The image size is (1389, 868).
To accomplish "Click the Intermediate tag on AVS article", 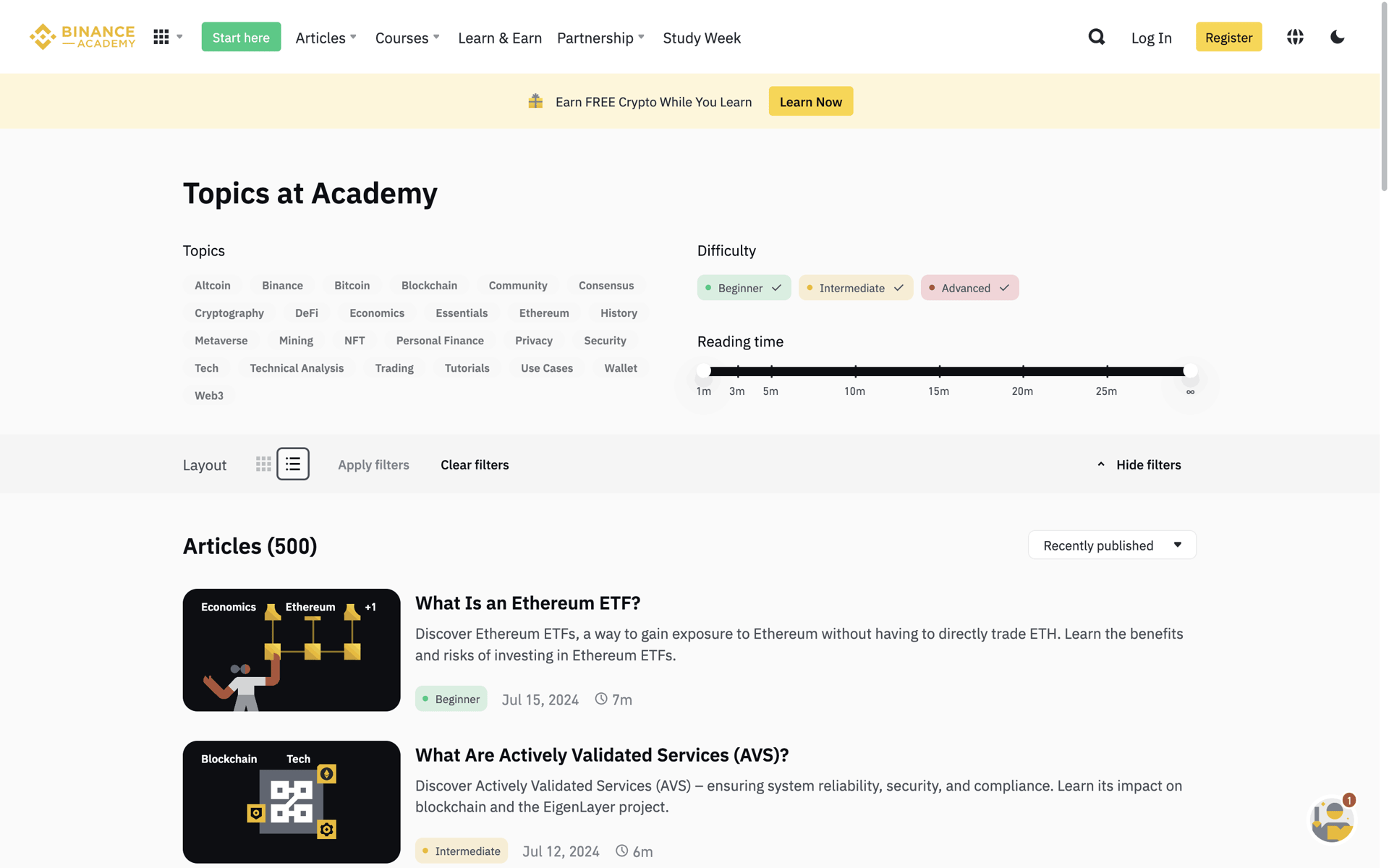I will coord(462,851).
